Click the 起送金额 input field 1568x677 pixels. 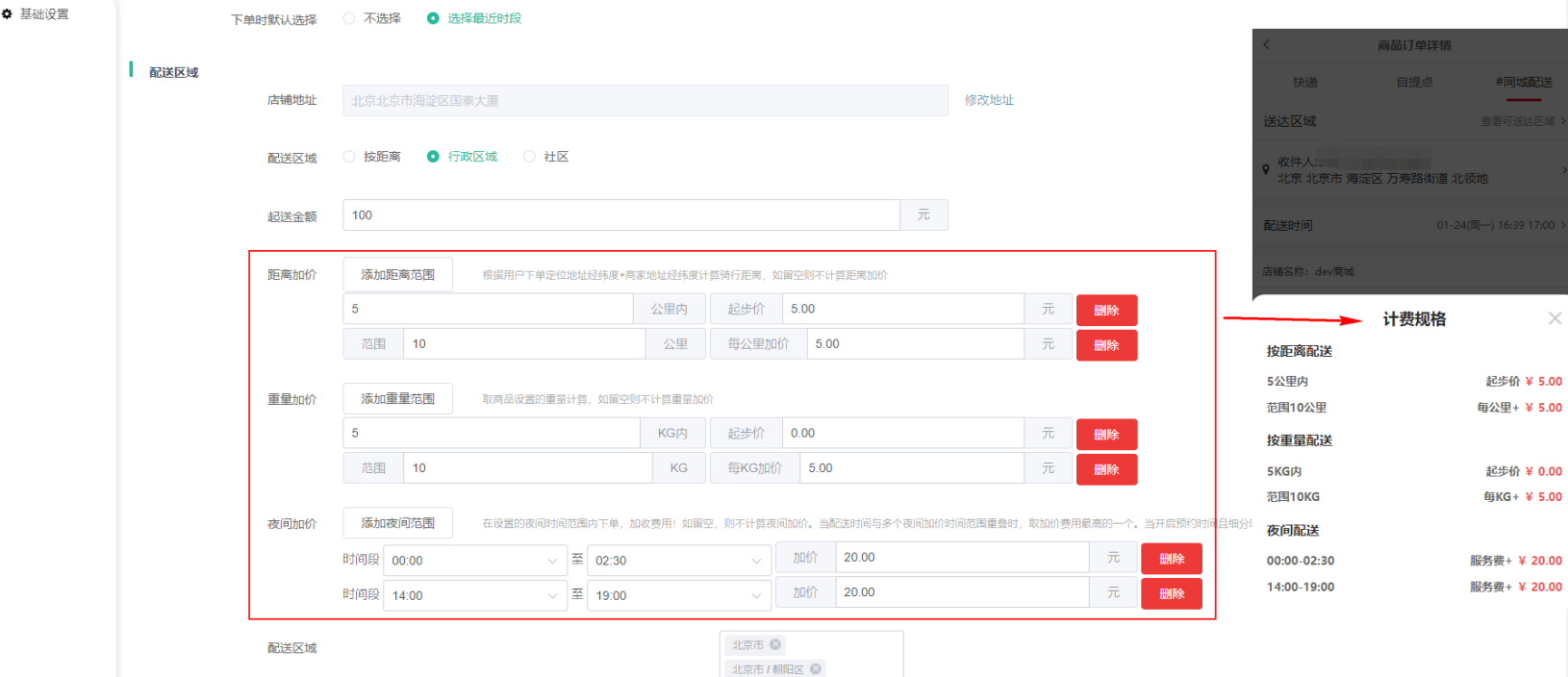click(x=620, y=215)
